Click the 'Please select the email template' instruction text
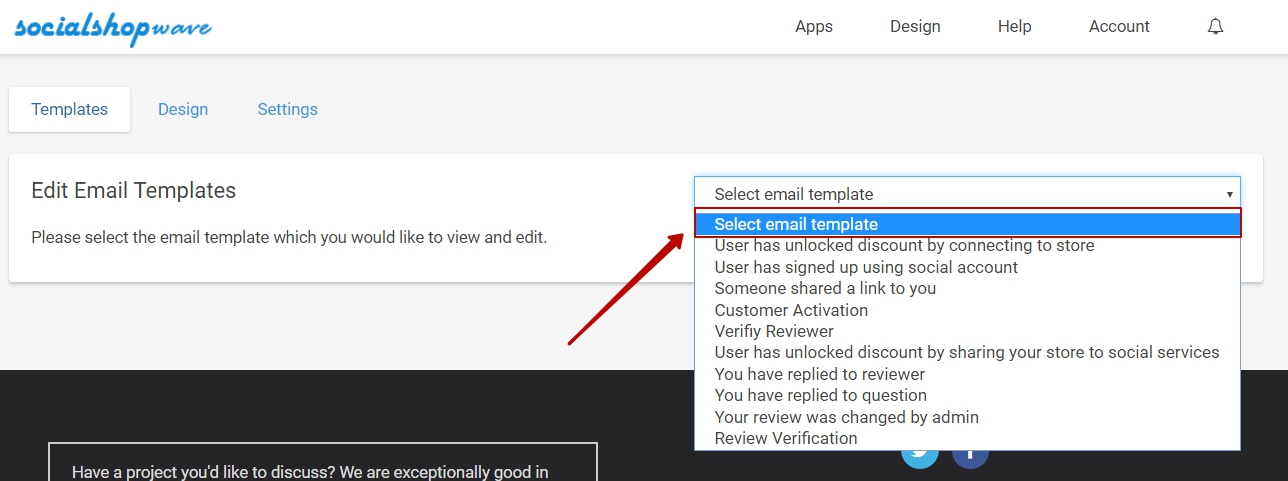Image resolution: width=1288 pixels, height=481 pixels. coord(289,238)
